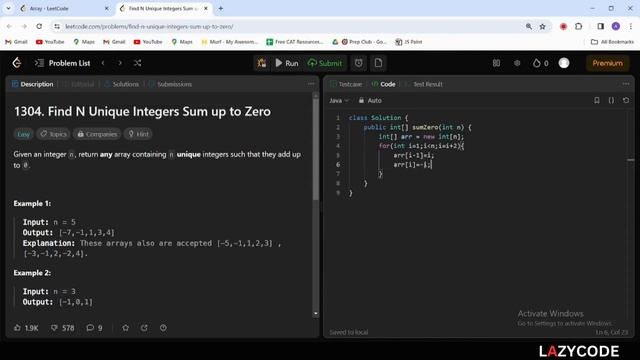Open the timer alarm clock icon

(x=358, y=63)
